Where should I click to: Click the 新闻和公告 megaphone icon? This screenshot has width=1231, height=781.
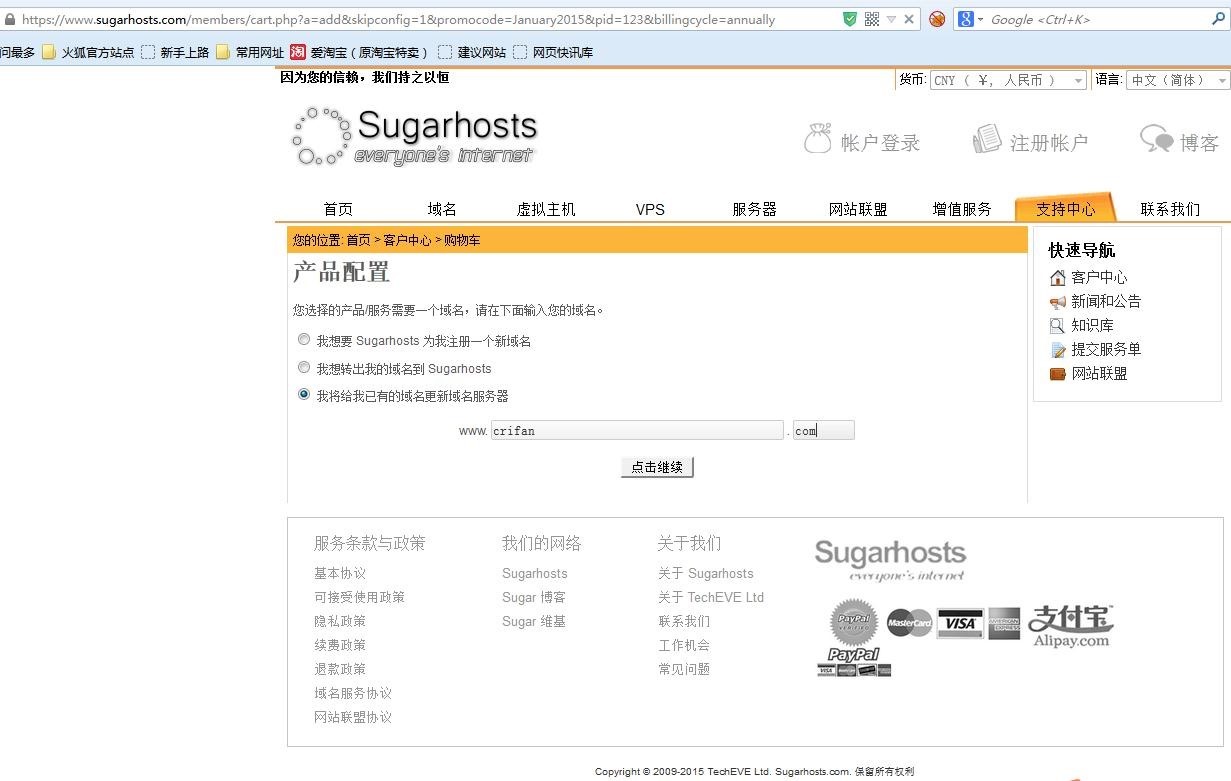coord(1057,301)
